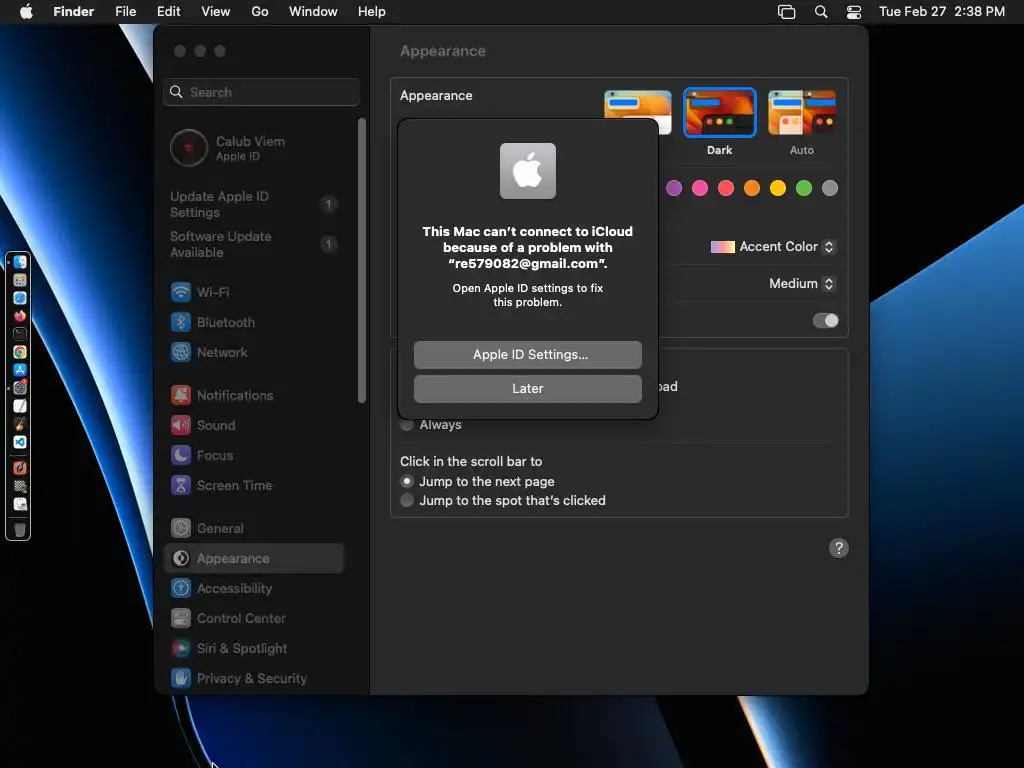Open Launchpad from the Dock
Screen dimensions: 1024x768
pyautogui.click(x=20, y=280)
